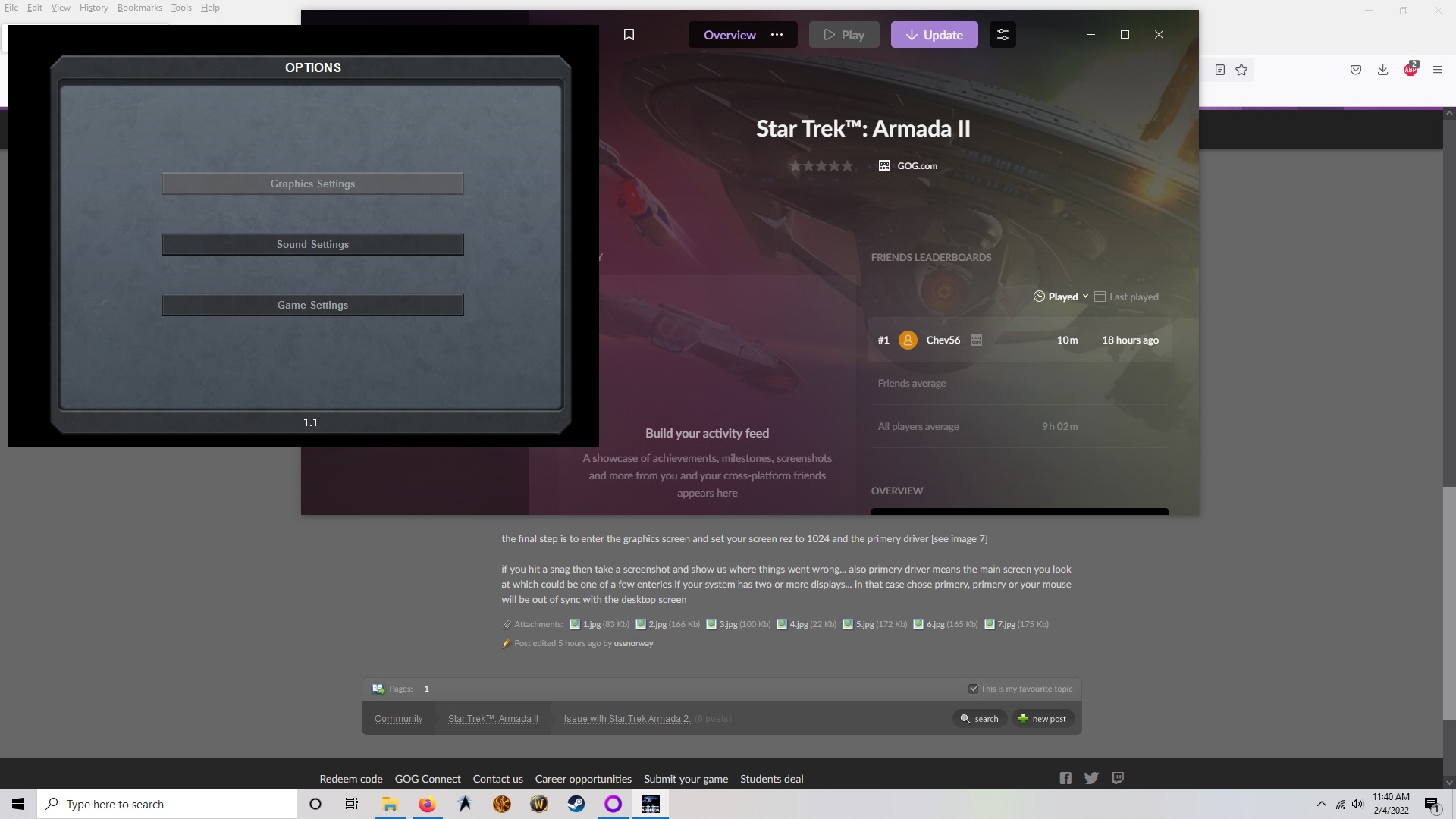Open ussnorway user profile link
Screen dimensions: 1456x819
click(x=633, y=643)
